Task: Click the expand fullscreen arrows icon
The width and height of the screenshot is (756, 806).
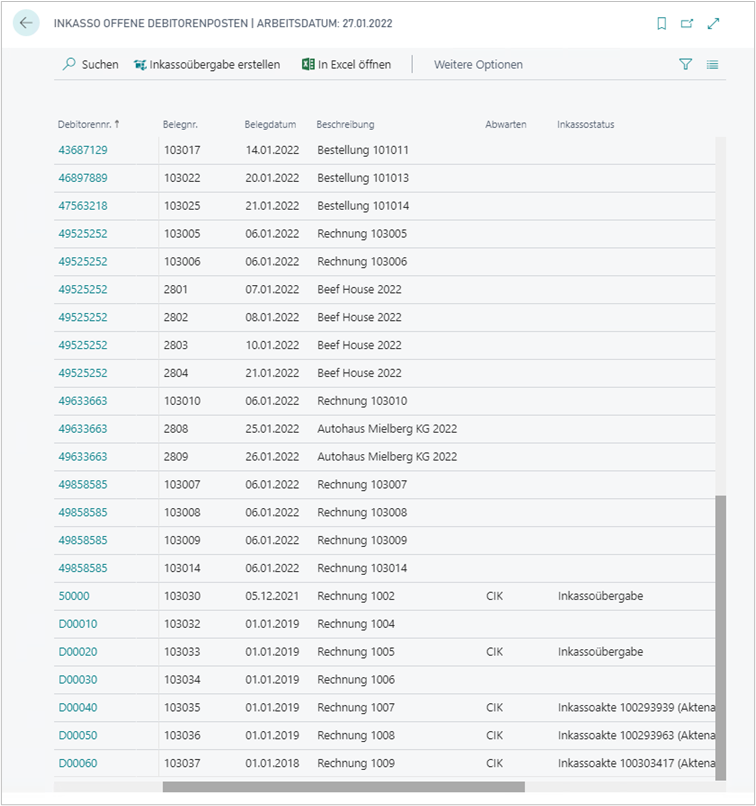Action: pyautogui.click(x=713, y=24)
